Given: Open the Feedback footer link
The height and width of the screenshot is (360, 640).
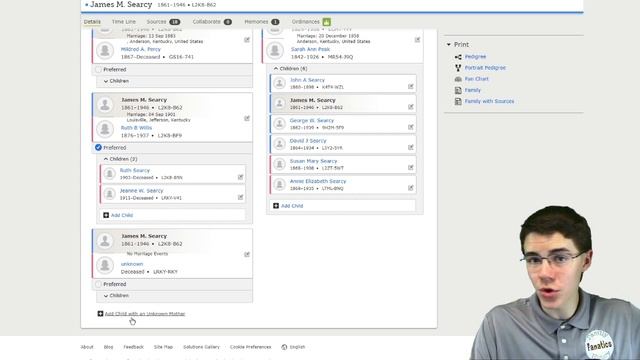Looking at the screenshot, I should 133,347.
